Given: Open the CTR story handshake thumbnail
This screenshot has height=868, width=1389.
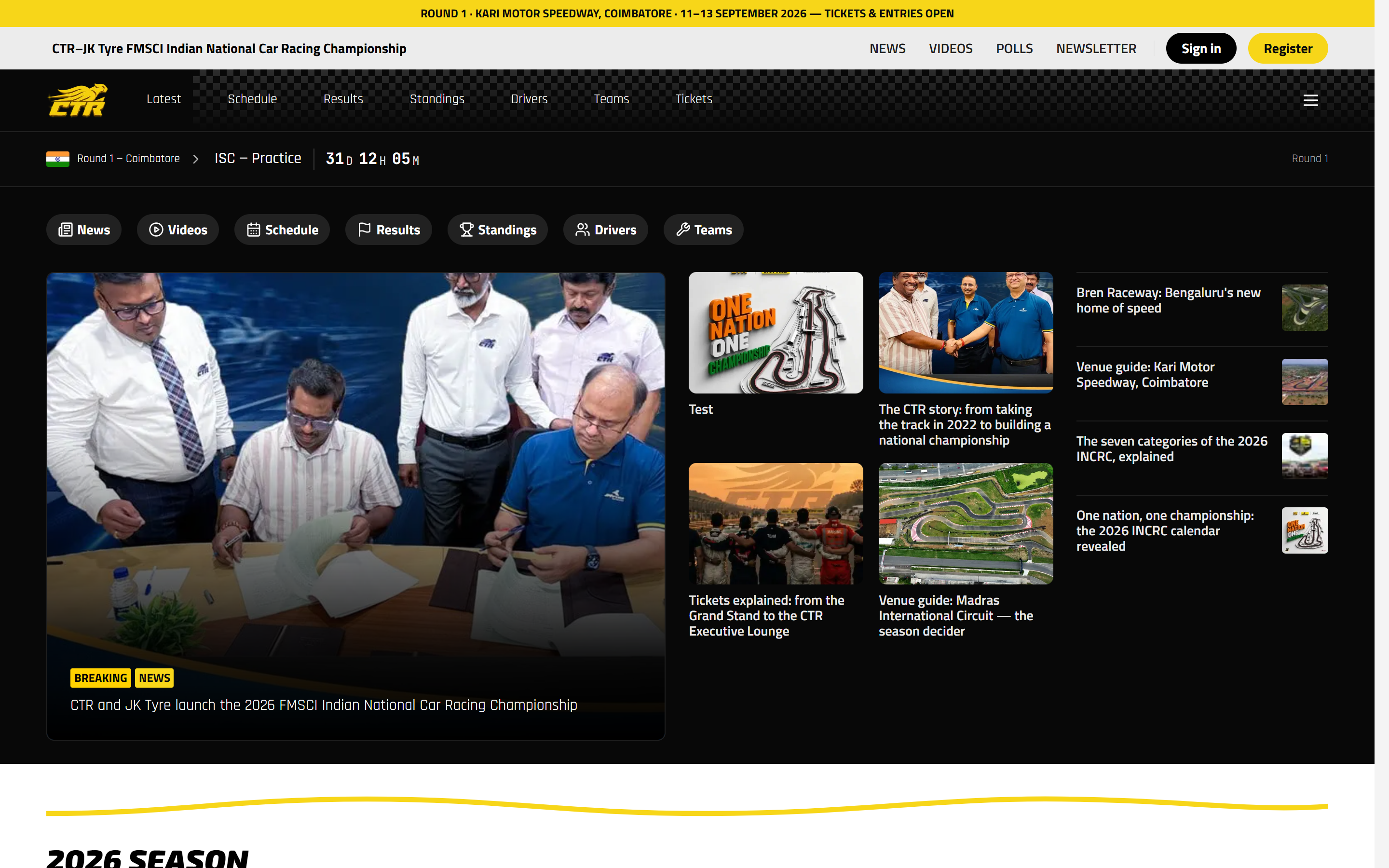Looking at the screenshot, I should click(966, 333).
